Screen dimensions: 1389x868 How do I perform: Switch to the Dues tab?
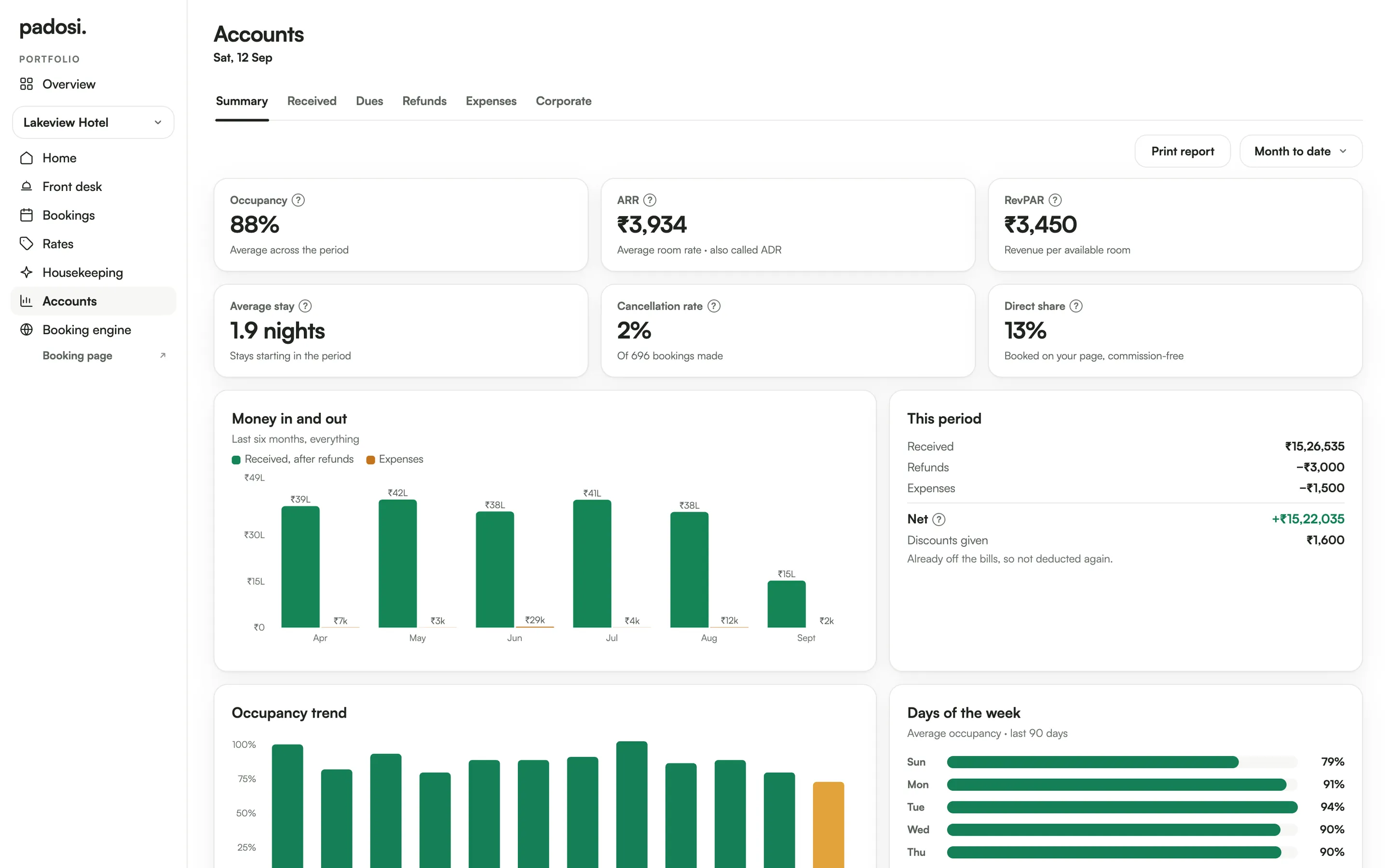click(369, 101)
